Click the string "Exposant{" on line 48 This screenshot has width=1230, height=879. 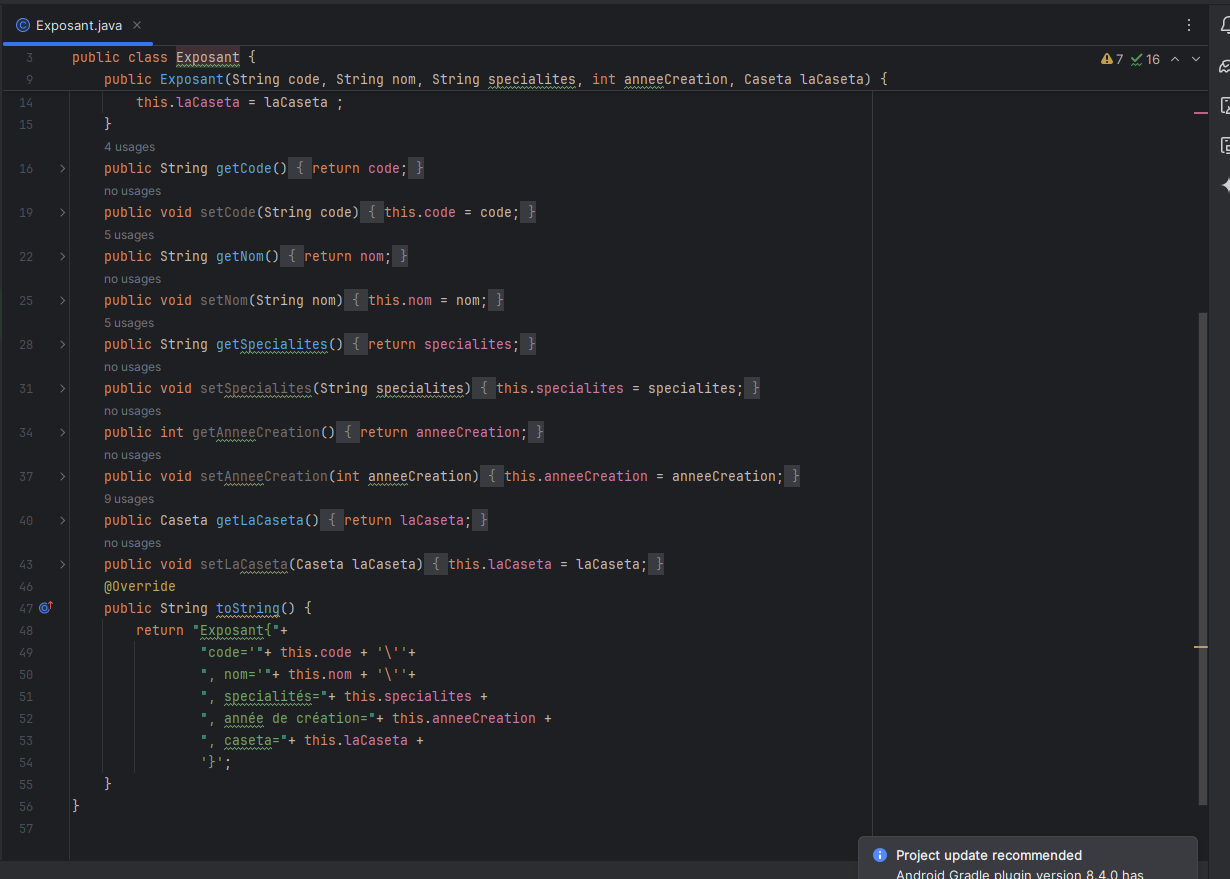tap(236, 631)
